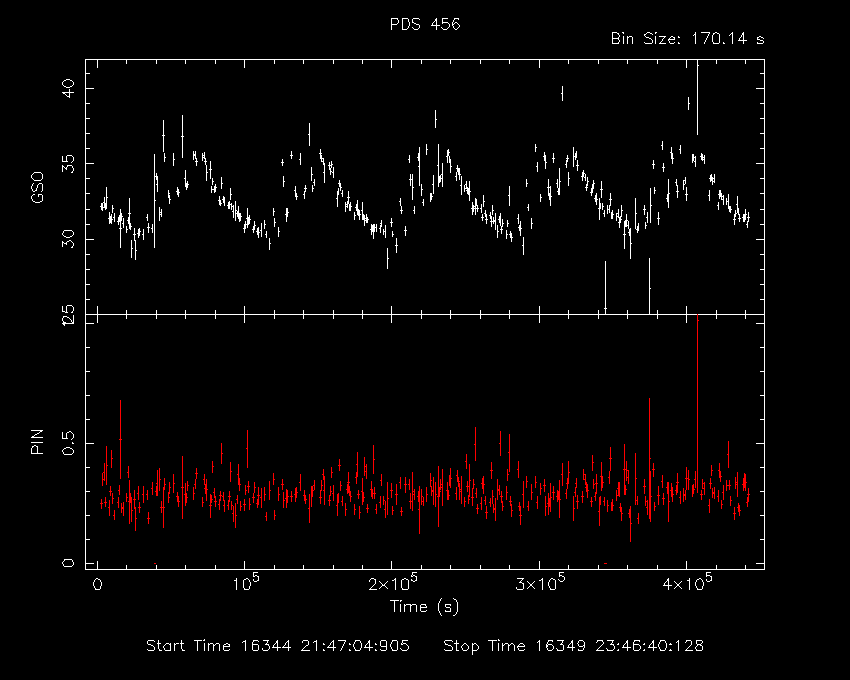Click the GSO axis tick label '35'
The height and width of the screenshot is (680, 850).
tap(68, 163)
